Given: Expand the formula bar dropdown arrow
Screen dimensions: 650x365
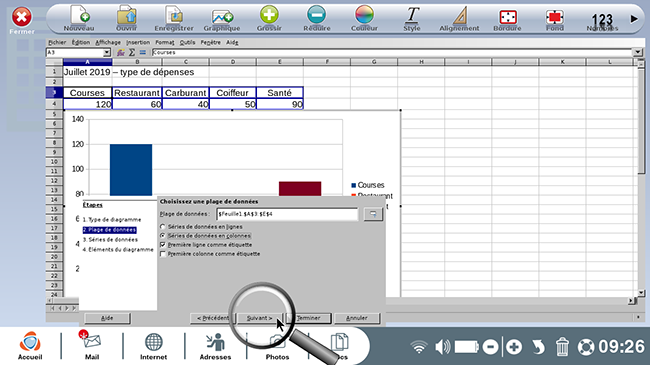Looking at the screenshot, I should (638, 53).
